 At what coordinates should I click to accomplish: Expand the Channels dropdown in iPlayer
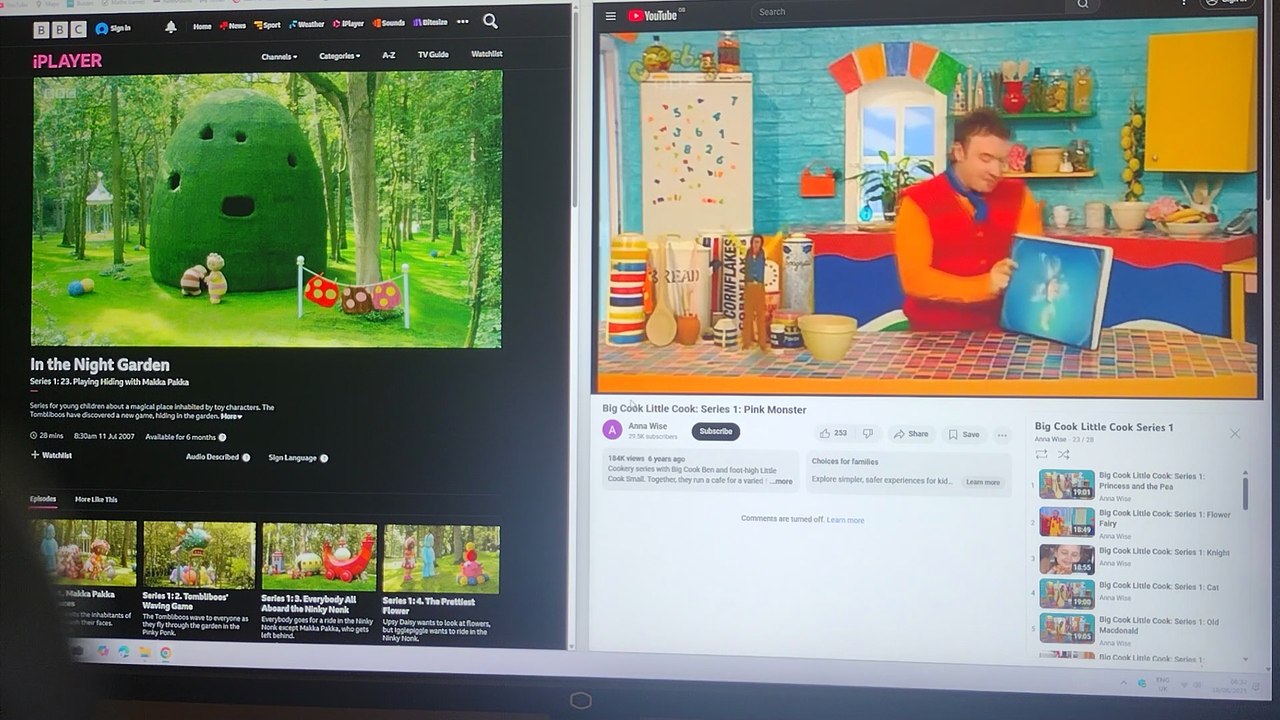pyautogui.click(x=279, y=57)
